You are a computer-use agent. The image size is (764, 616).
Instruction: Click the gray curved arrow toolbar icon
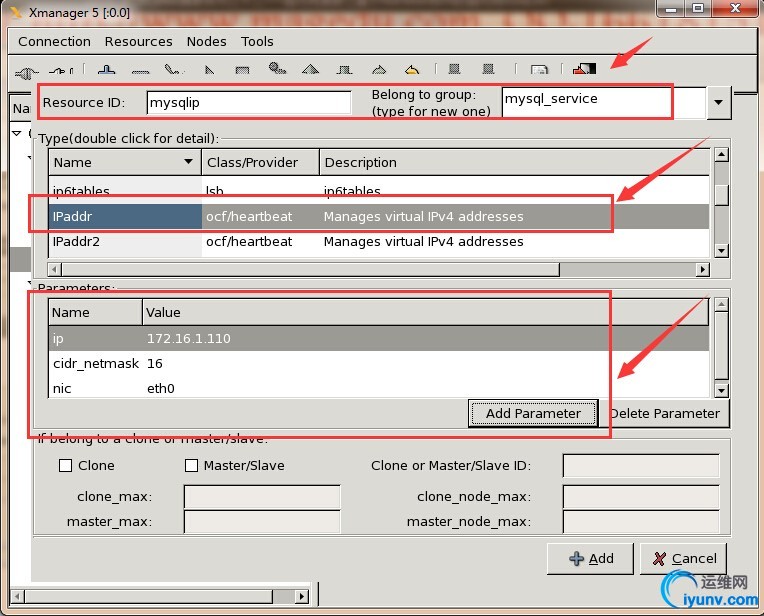(x=379, y=70)
